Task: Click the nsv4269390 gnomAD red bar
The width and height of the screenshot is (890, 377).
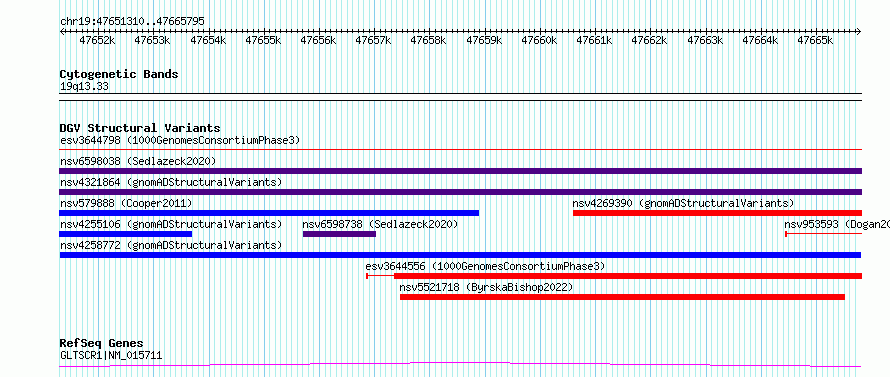Action: pyautogui.click(x=717, y=213)
